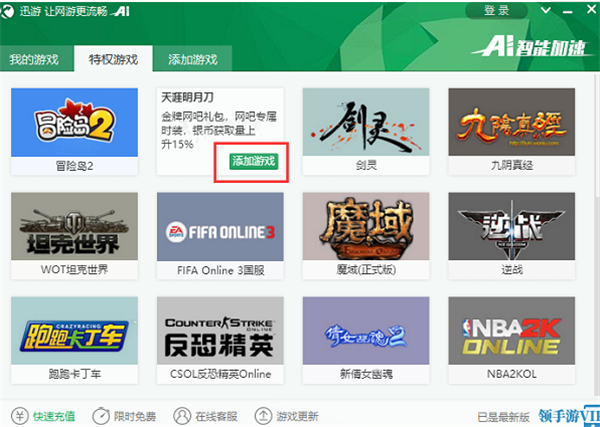Click the AI智能加速 banner
Image resolution: width=600 pixels, height=427 pixels.
pos(528,47)
